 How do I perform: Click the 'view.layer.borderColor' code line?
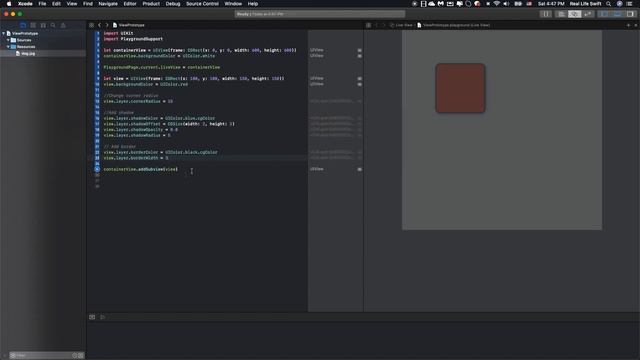(x=160, y=152)
